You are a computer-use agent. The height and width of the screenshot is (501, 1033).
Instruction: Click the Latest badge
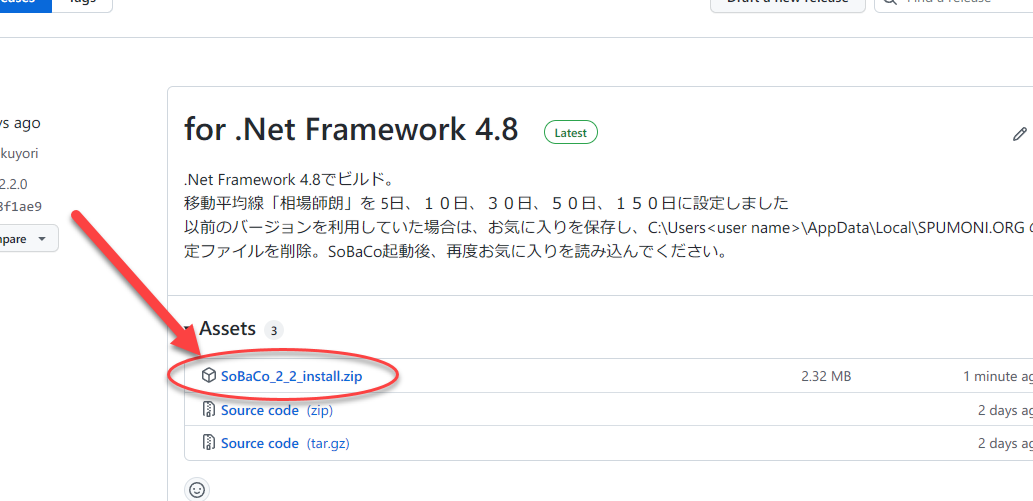(x=571, y=133)
